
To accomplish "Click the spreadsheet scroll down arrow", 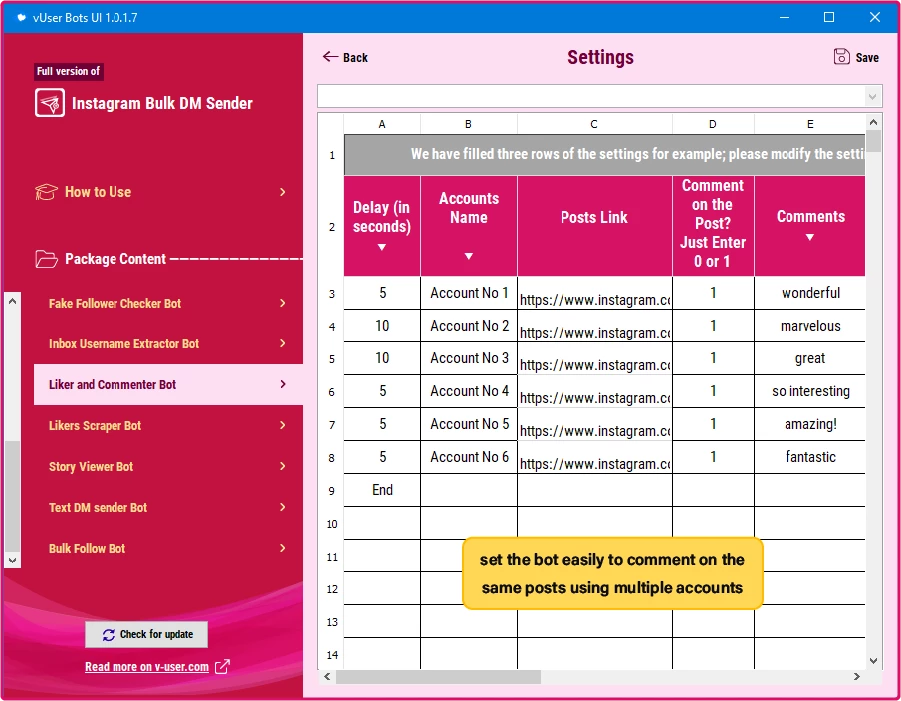I will click(x=873, y=661).
